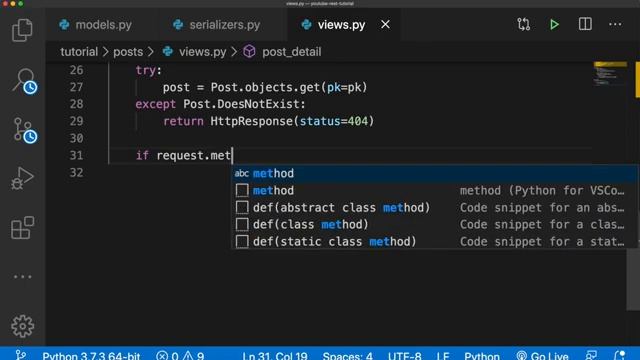Close the views.py tab
This screenshot has height=360, width=640.
pyautogui.click(x=385, y=24)
